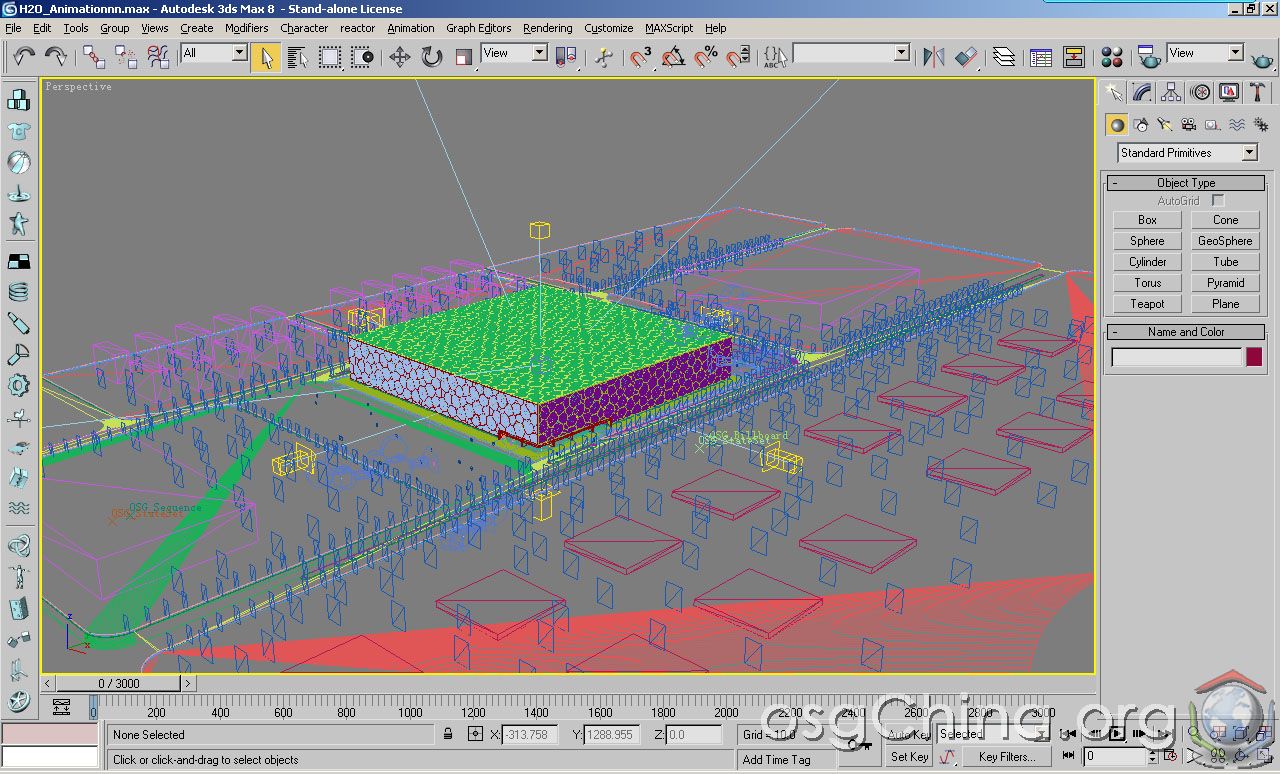Click the Redo arrow in the toolbar
Screen dimensions: 1280x774
(56, 57)
